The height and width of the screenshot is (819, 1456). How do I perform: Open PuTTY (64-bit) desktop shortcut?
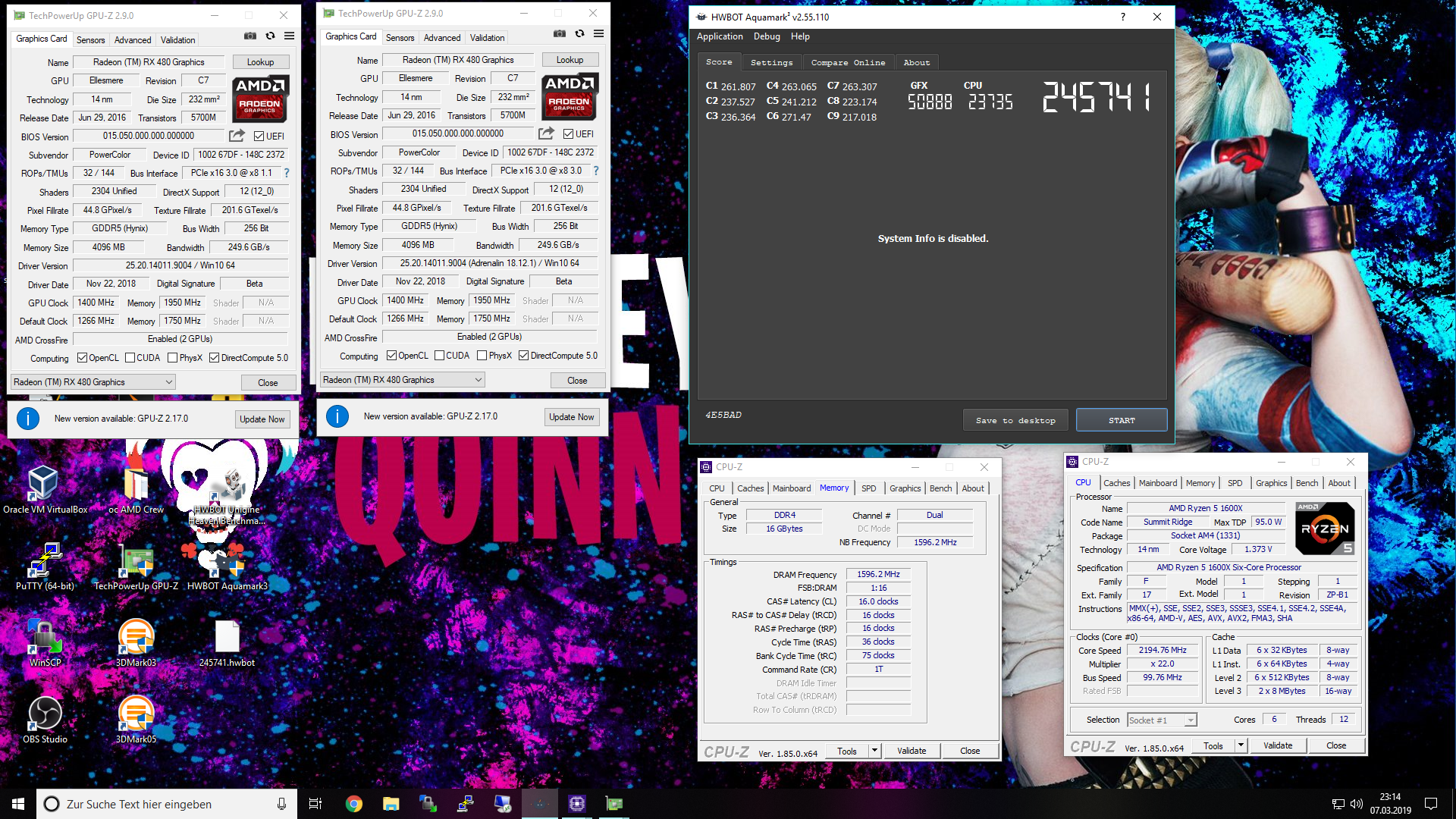tap(45, 566)
